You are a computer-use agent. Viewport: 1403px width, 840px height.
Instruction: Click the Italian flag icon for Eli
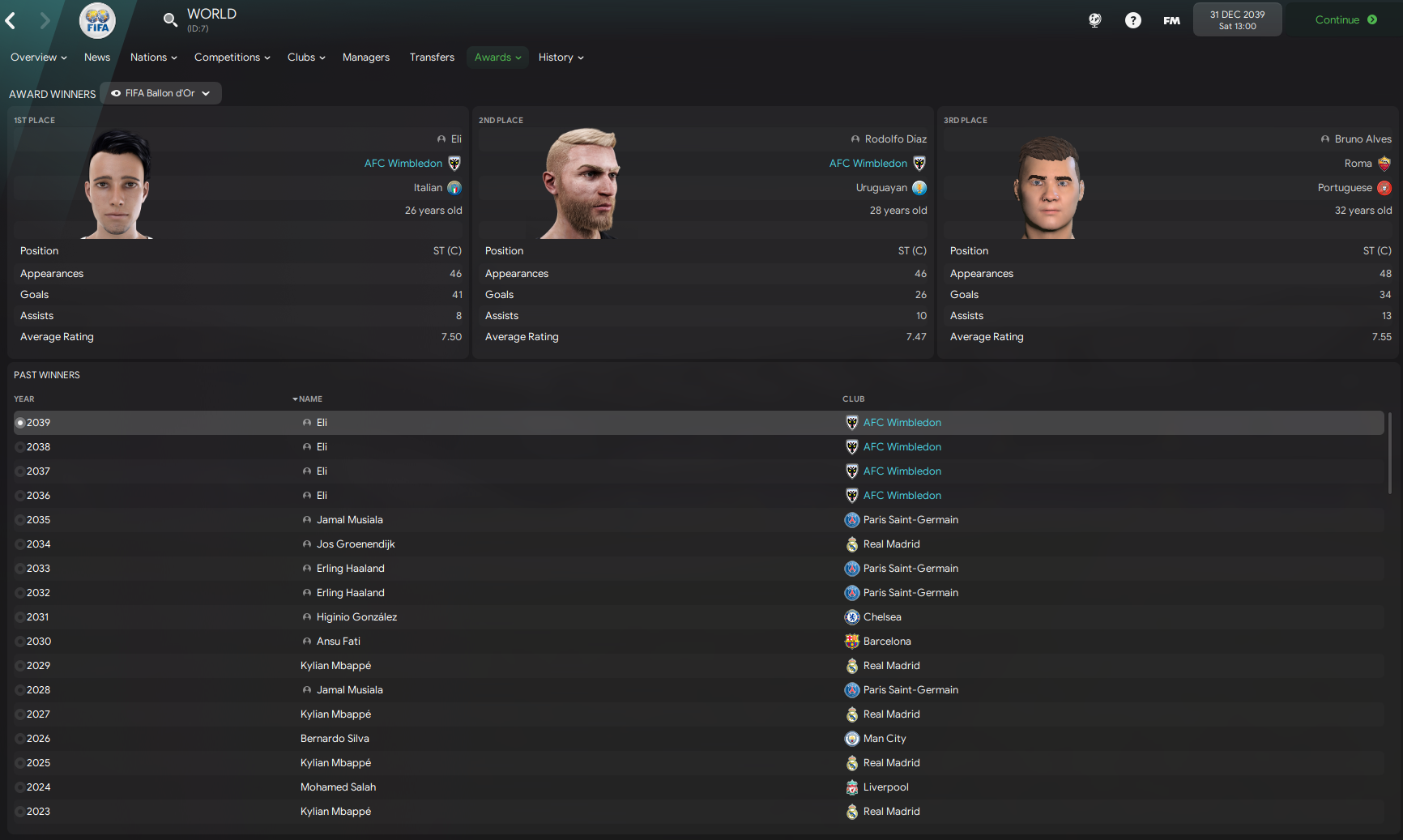click(454, 188)
